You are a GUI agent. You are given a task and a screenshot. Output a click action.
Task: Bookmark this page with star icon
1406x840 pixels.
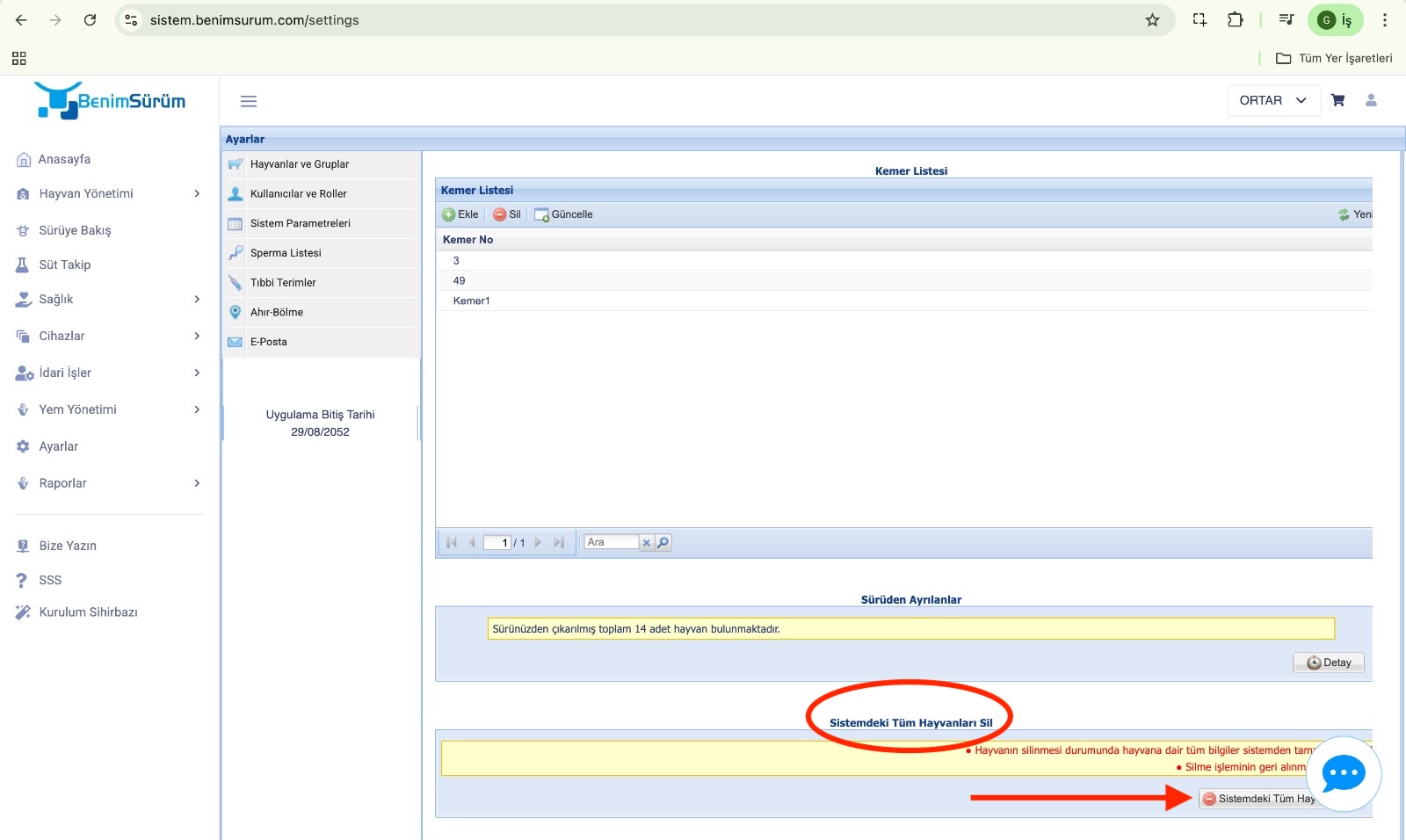click(1152, 20)
